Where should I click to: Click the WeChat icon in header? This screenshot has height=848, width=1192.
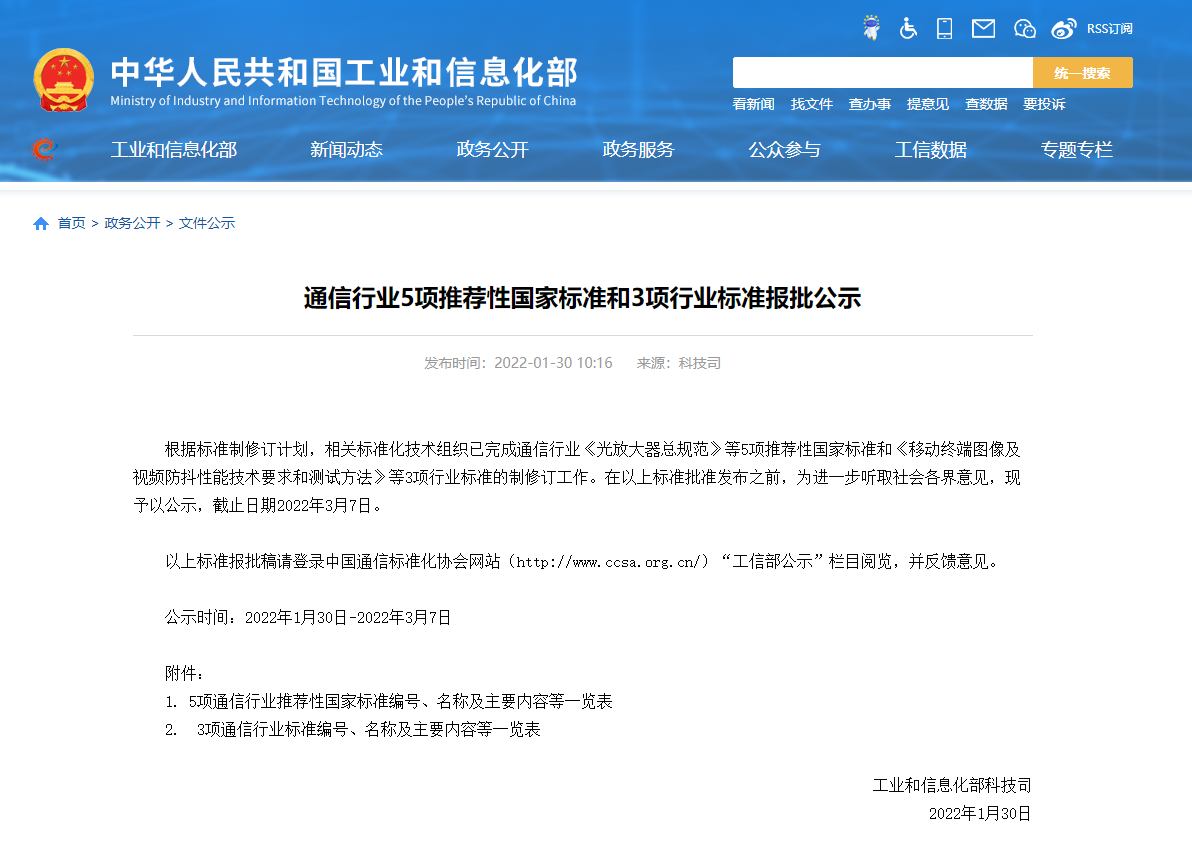1024,28
